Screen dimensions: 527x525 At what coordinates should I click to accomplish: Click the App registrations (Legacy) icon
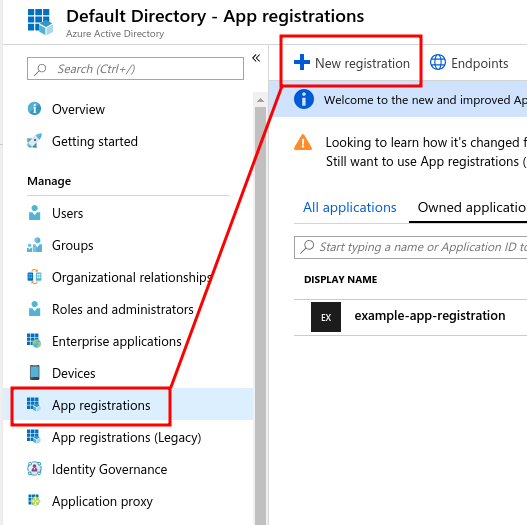pos(34,436)
